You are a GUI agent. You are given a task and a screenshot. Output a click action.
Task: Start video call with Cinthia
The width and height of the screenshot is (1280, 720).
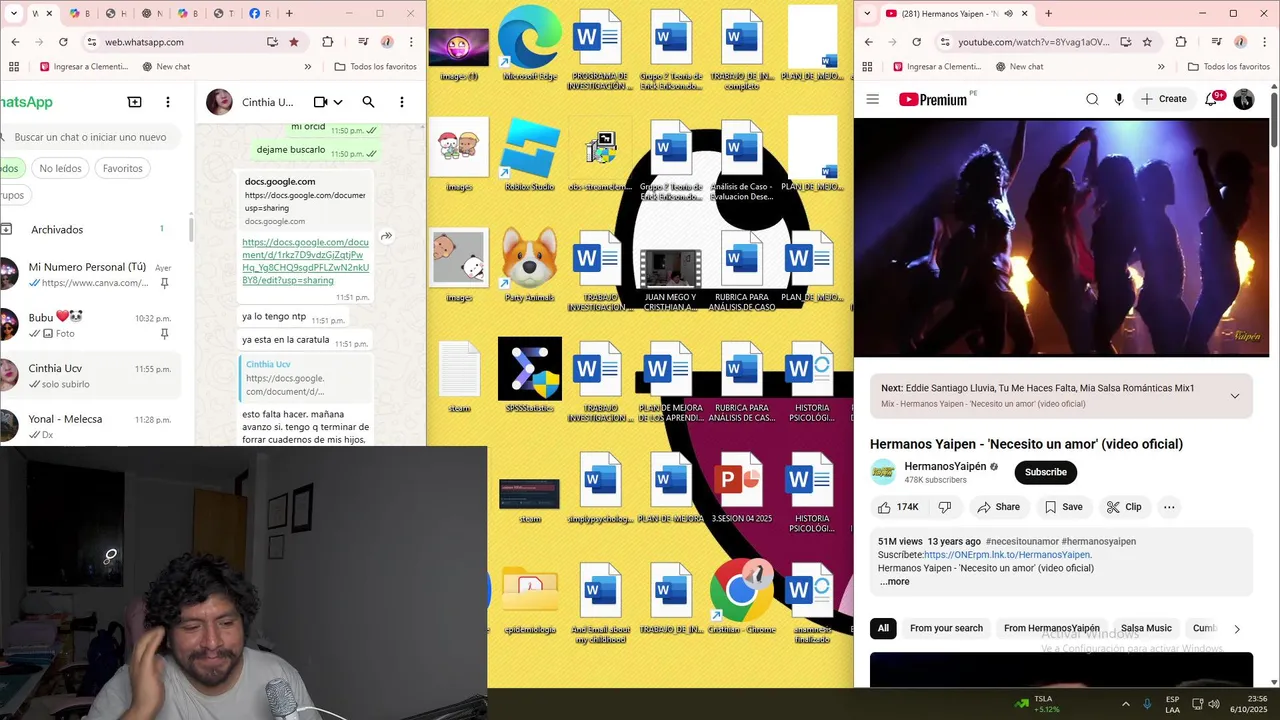(320, 102)
